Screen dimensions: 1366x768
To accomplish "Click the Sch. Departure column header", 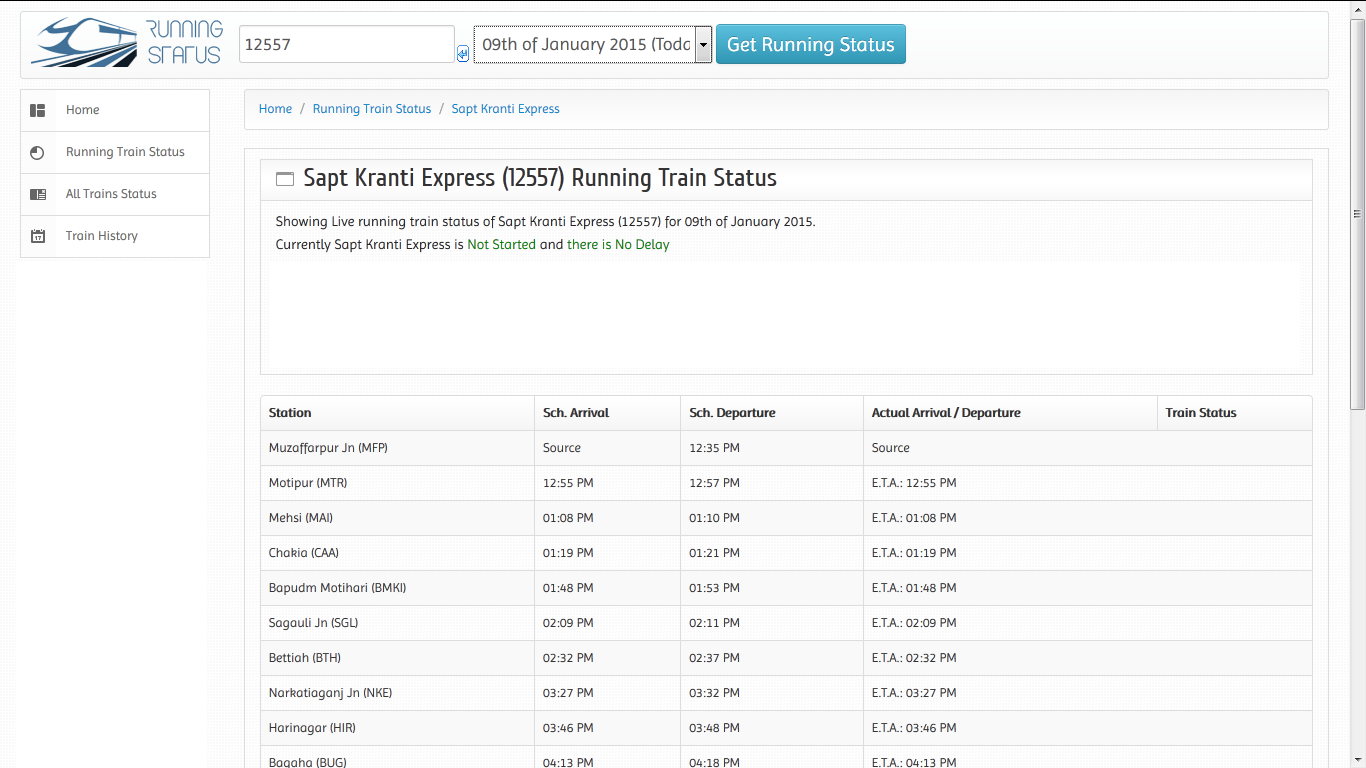I will [772, 413].
